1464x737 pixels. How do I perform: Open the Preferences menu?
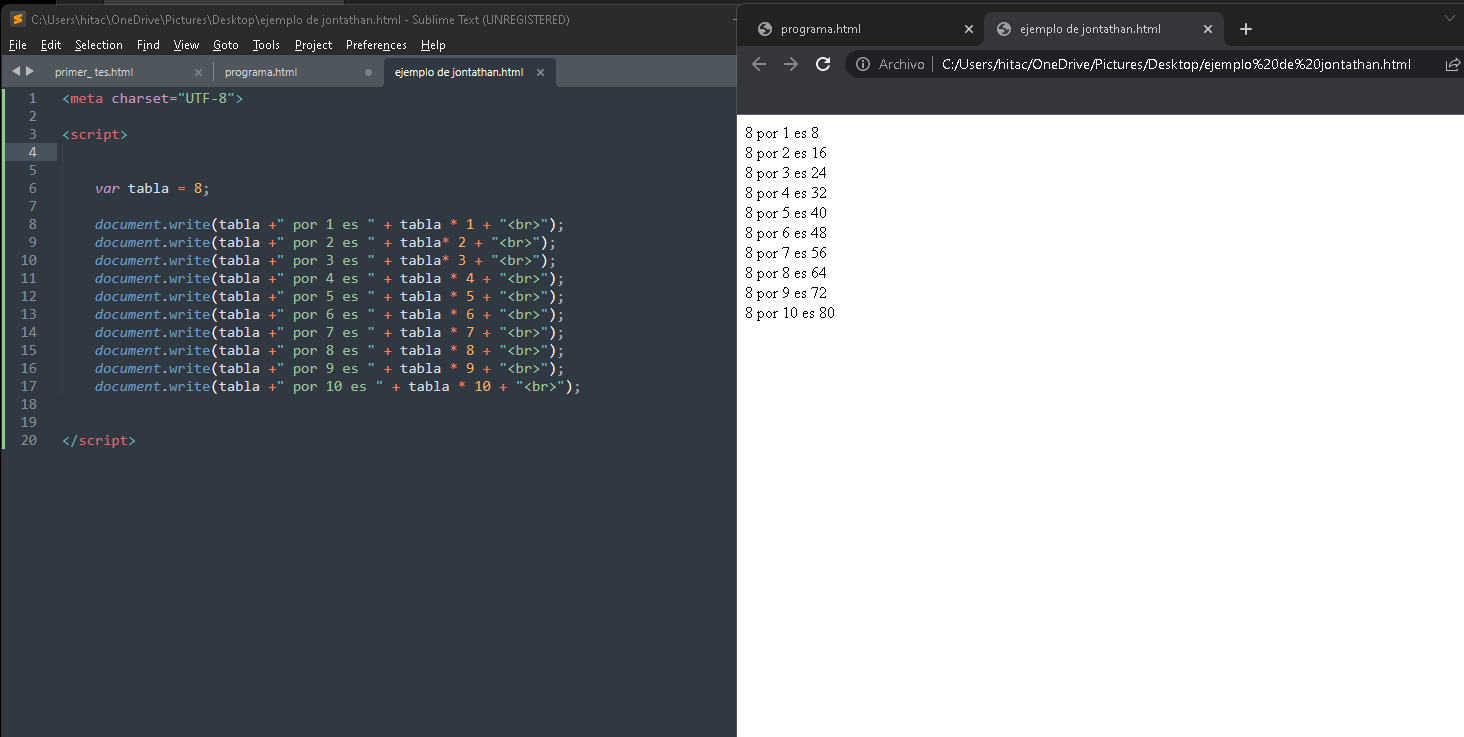tap(376, 45)
